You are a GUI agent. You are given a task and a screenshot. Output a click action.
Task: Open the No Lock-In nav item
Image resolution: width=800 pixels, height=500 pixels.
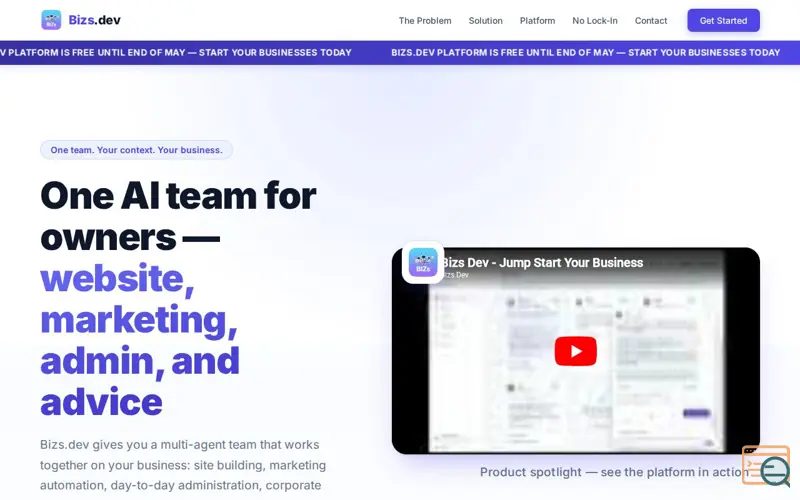coord(594,21)
